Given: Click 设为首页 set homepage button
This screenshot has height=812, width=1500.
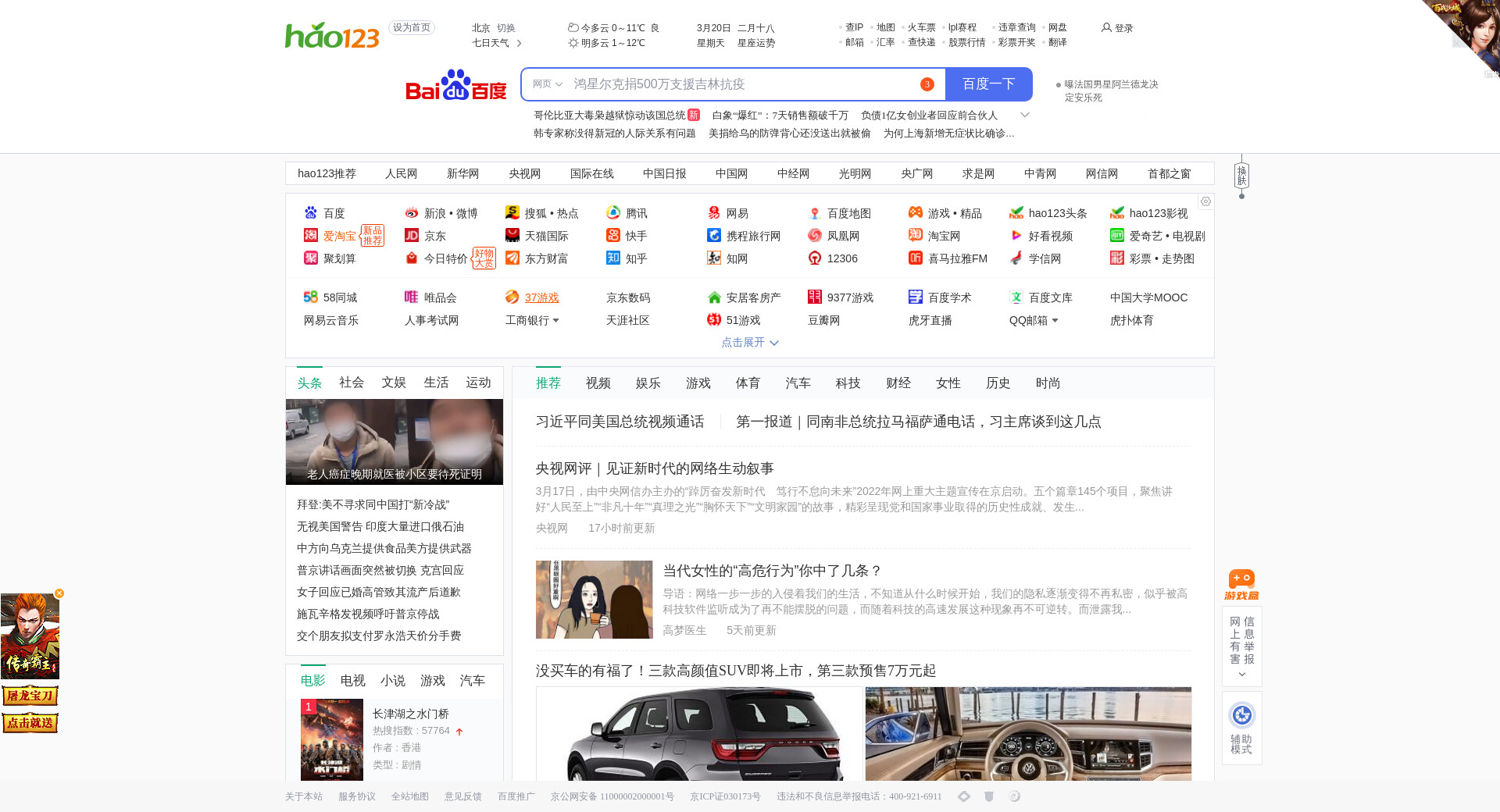Looking at the screenshot, I should (411, 27).
